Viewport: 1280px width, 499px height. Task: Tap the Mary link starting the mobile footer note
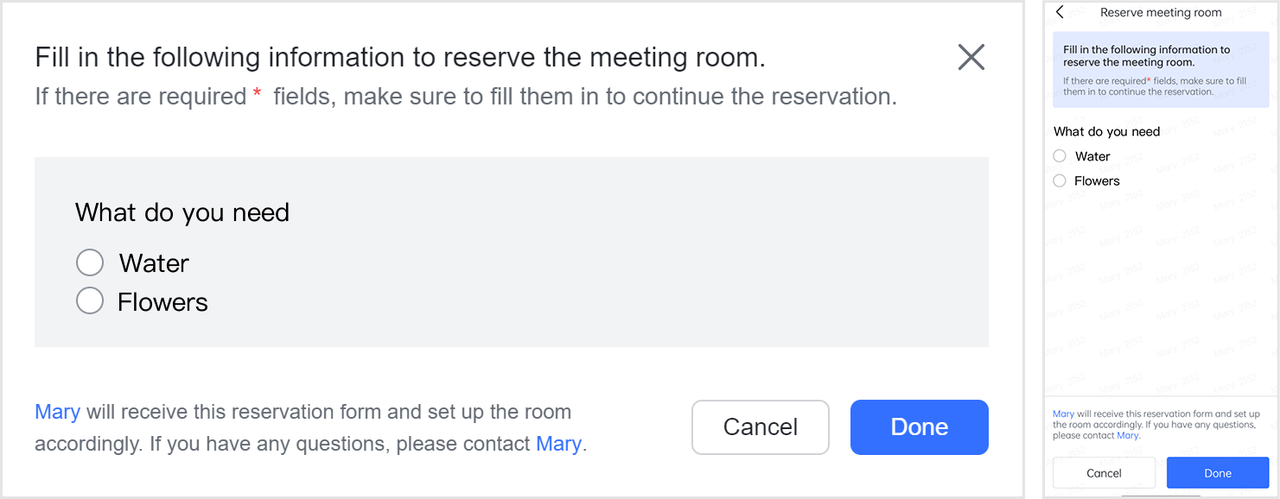point(1063,414)
